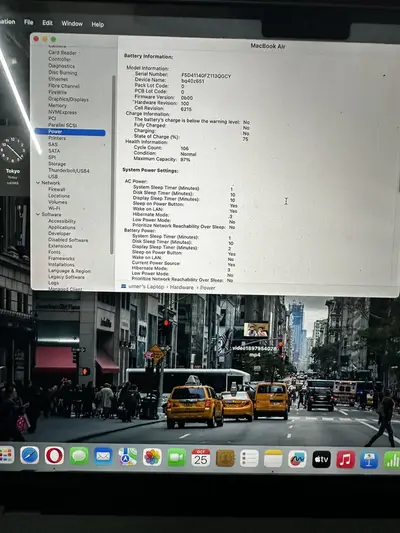This screenshot has width=400, height=533.
Task: Click the laptop icon in the path bar
Action: tap(124, 287)
